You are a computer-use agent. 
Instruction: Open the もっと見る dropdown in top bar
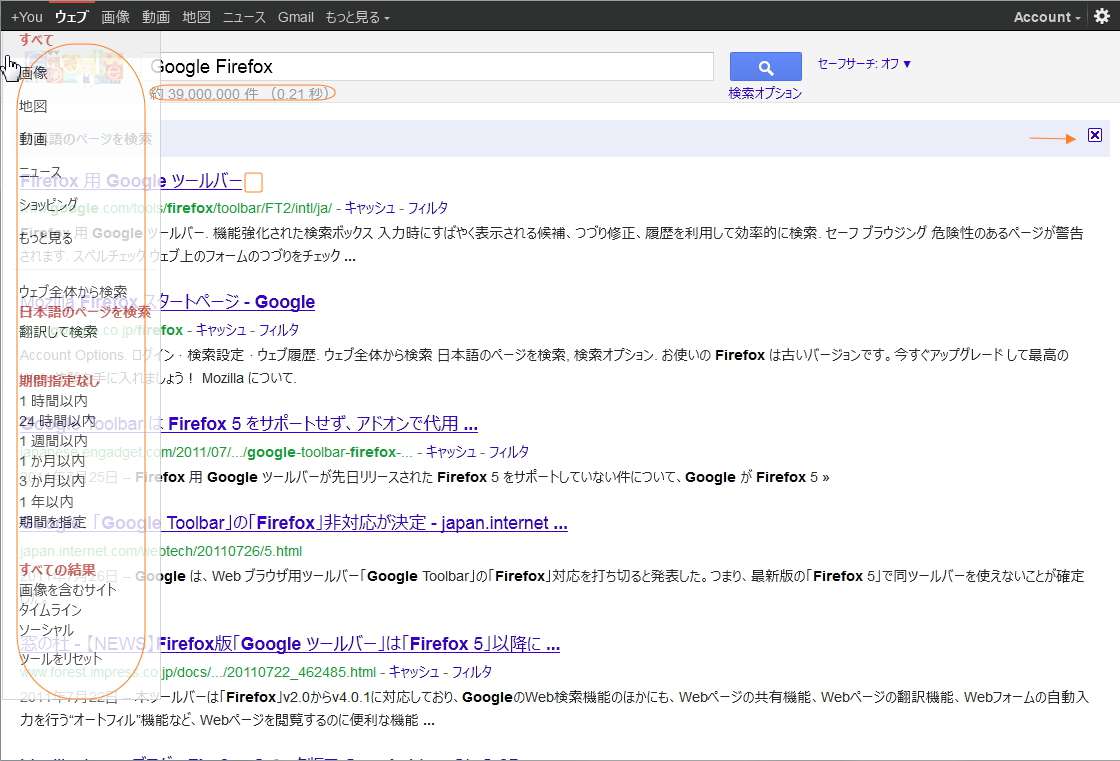(x=357, y=17)
